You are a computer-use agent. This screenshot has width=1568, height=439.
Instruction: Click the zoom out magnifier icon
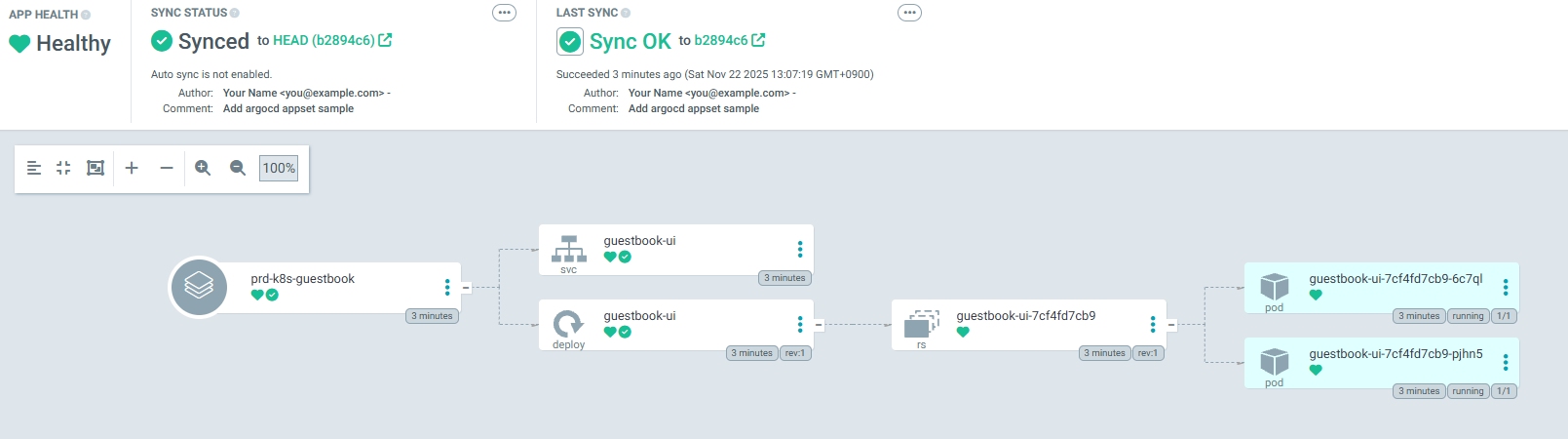pyautogui.click(x=238, y=168)
